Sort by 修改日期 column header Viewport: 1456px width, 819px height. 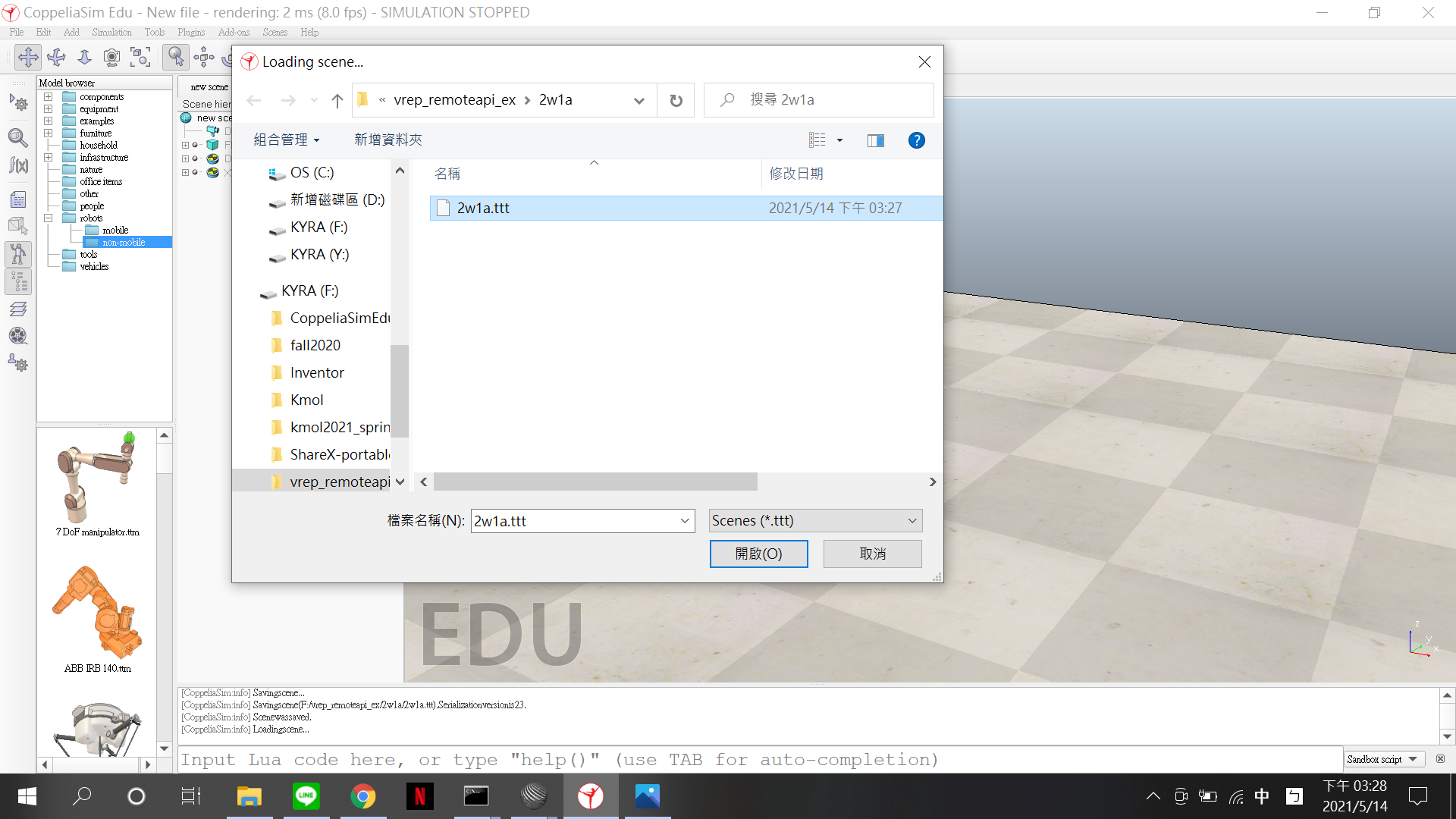pyautogui.click(x=796, y=174)
